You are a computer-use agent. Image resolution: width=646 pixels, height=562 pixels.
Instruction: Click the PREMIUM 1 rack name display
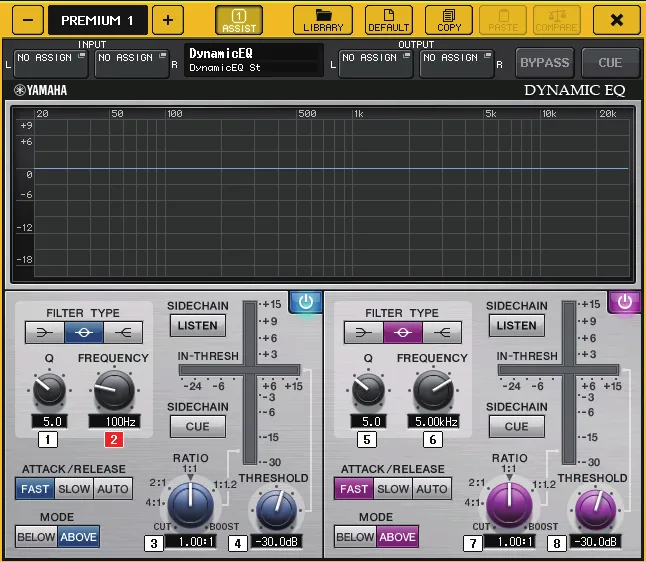pos(98,20)
